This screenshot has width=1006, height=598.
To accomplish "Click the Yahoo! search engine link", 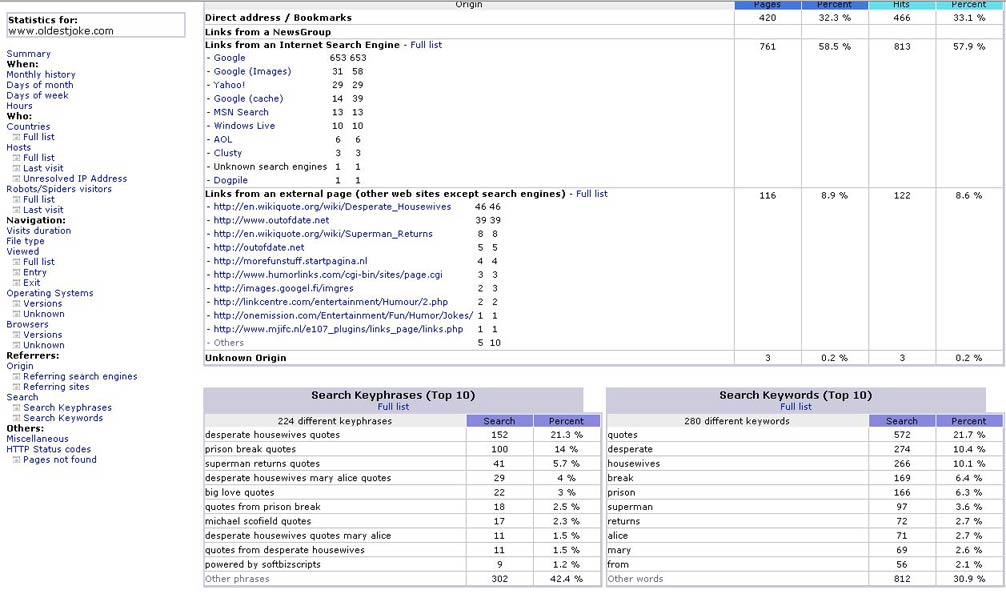I will pyautogui.click(x=229, y=85).
